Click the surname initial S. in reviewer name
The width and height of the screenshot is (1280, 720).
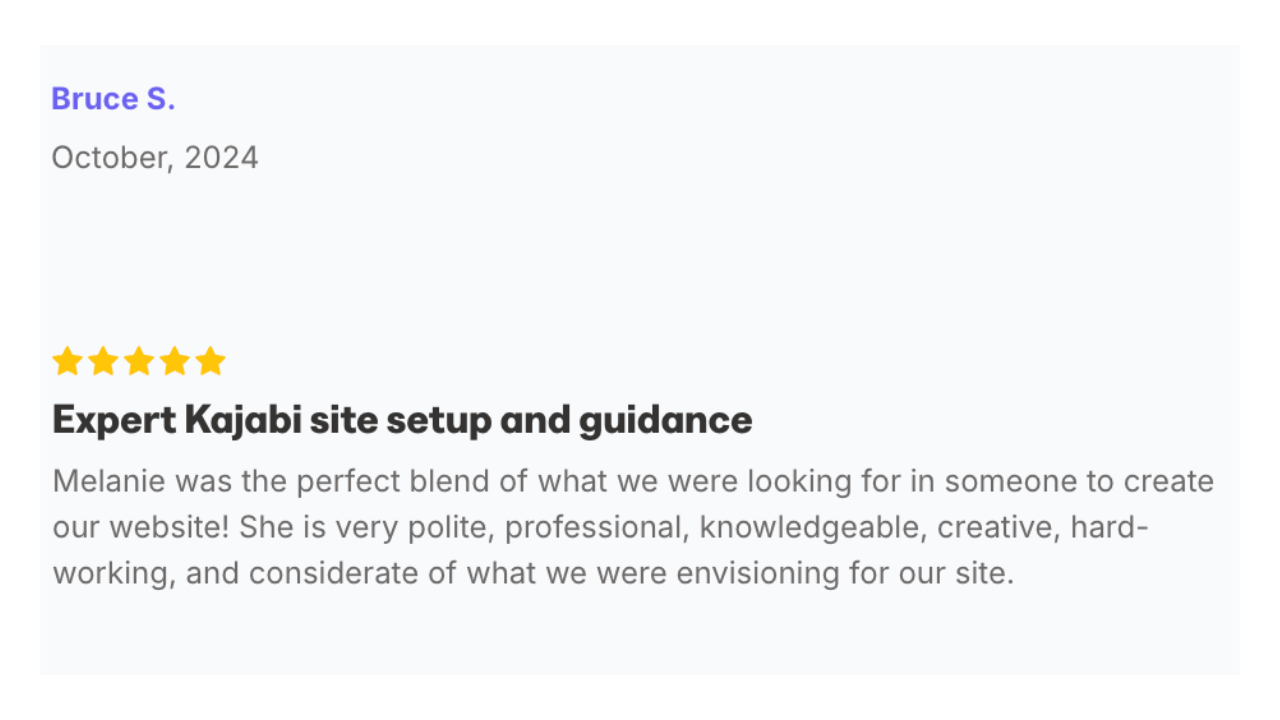click(160, 99)
